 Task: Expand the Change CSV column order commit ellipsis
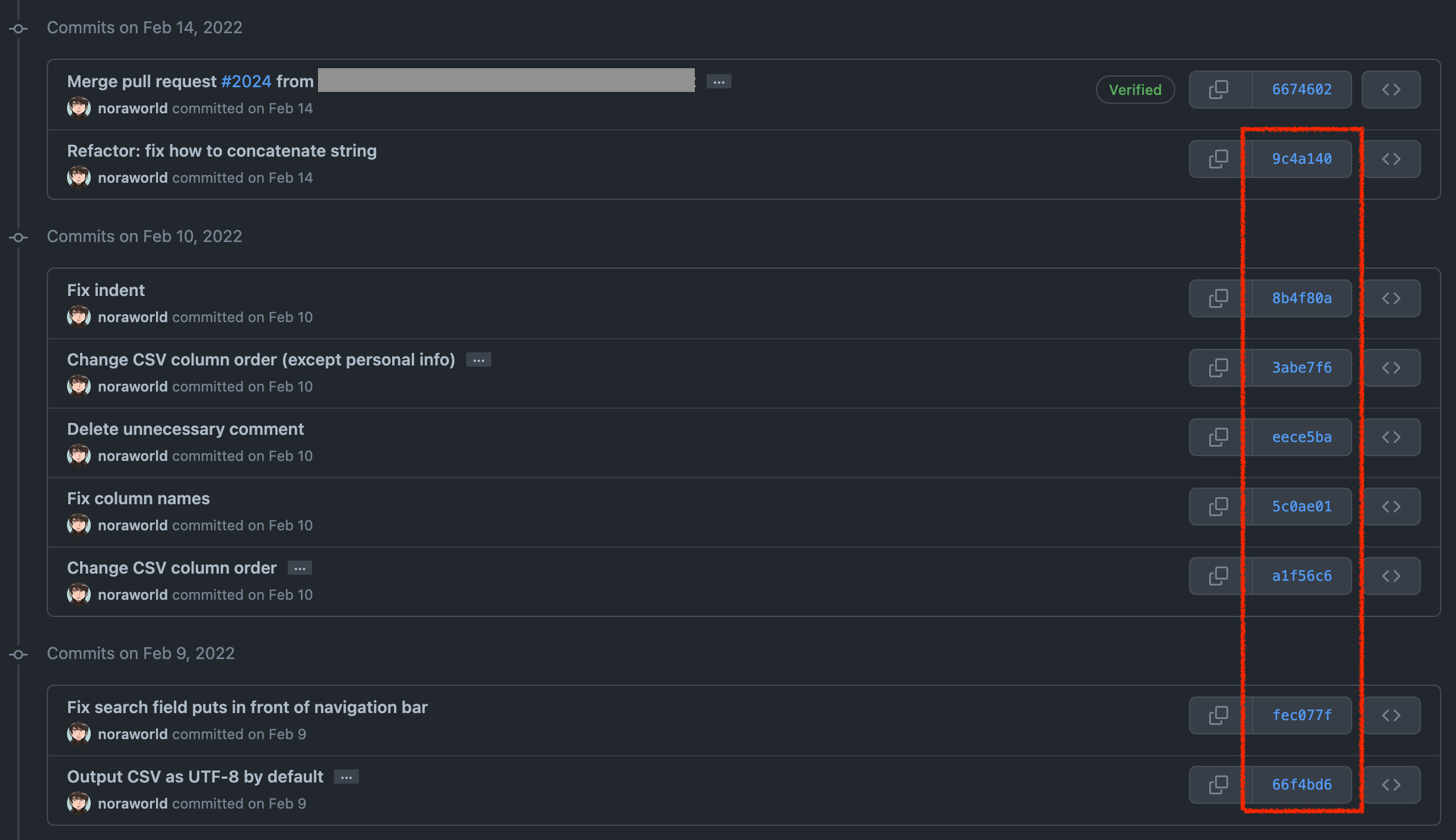(x=300, y=568)
